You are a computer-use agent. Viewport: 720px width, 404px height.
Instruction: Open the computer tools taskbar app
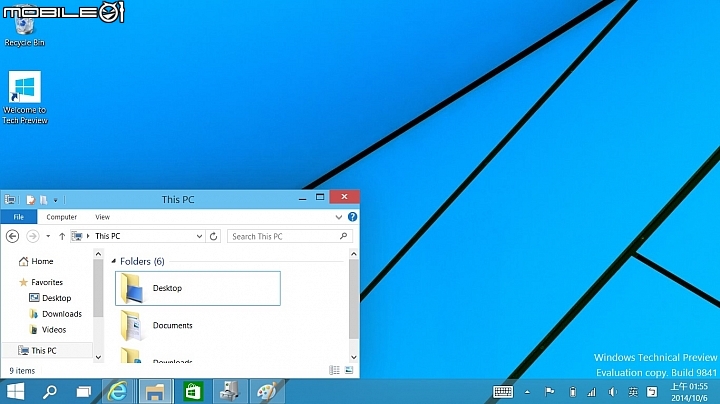tap(229, 392)
